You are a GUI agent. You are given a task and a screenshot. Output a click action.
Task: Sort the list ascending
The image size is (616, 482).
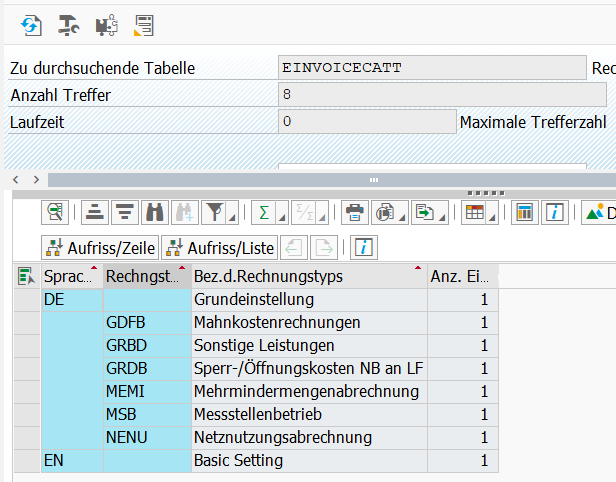point(94,212)
